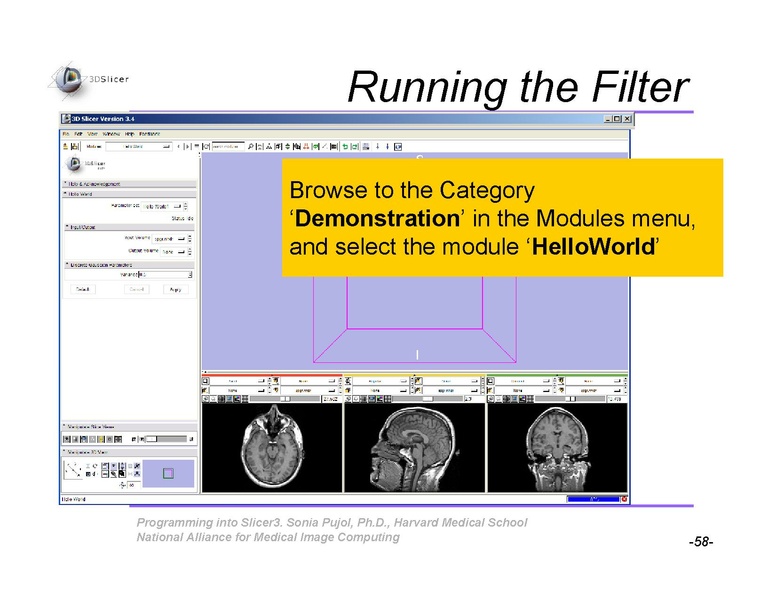
Task: Collapse Manipulate 3D View section
Action: point(130,452)
